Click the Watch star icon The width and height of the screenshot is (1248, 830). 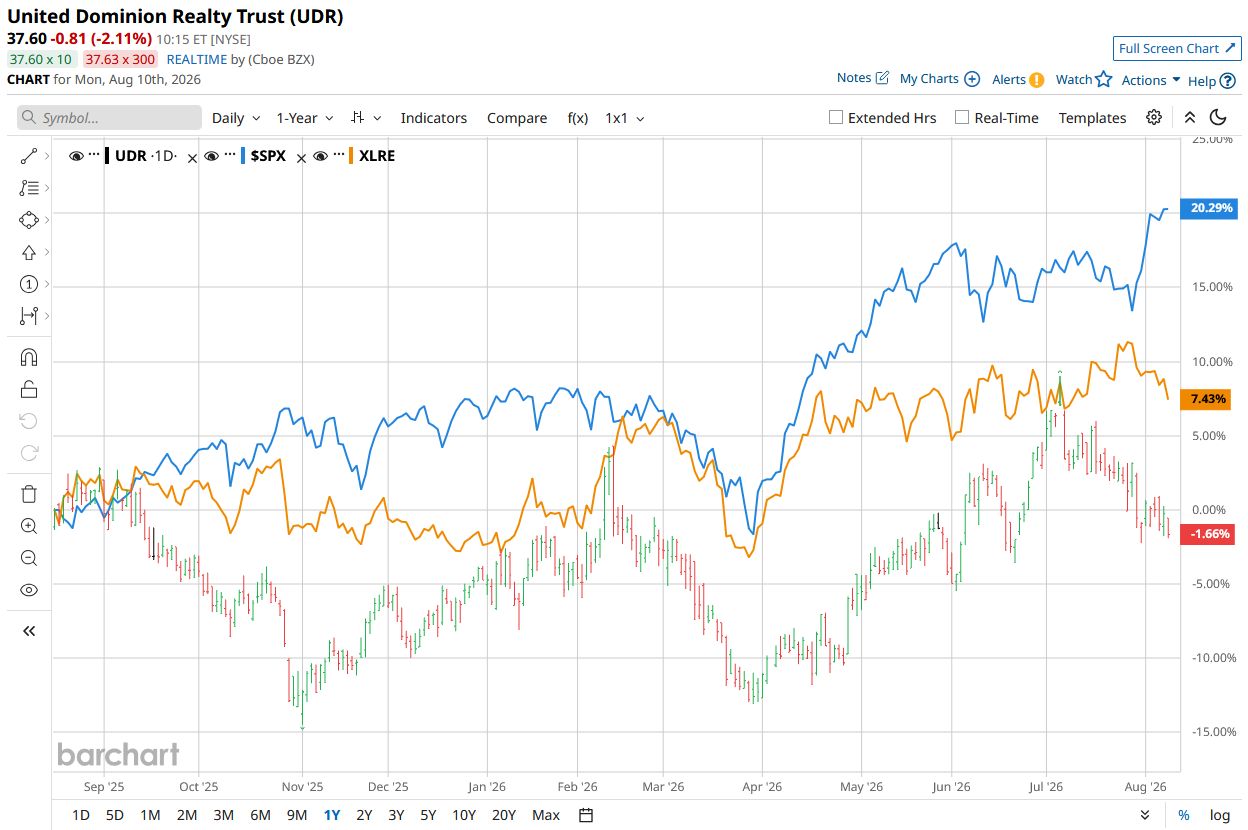pos(1104,79)
